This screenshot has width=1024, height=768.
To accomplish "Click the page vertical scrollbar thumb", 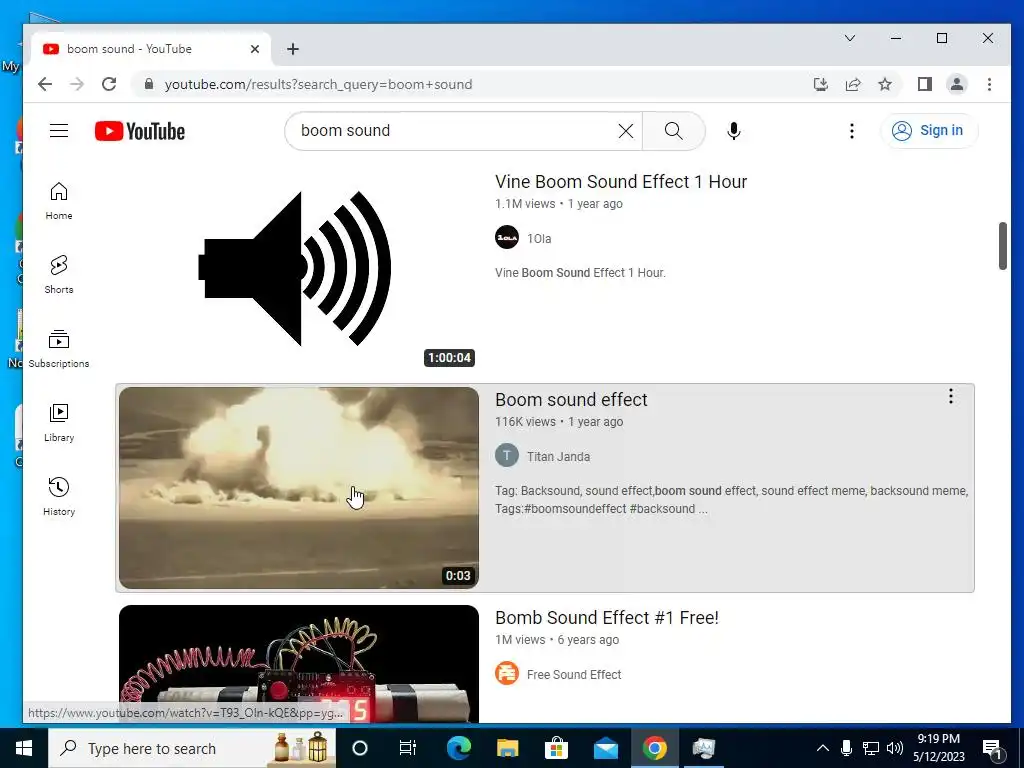I will tap(1002, 246).
